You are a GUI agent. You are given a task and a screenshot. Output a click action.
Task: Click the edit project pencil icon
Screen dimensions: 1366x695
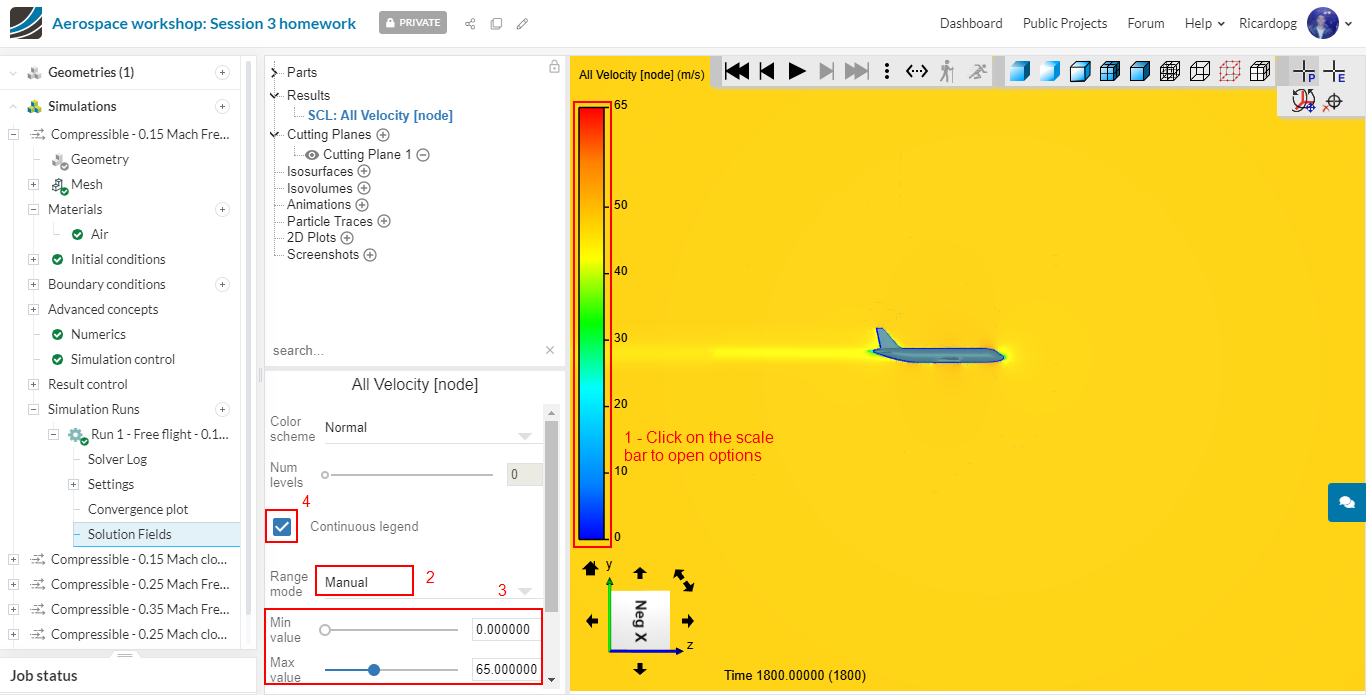pyautogui.click(x=522, y=23)
